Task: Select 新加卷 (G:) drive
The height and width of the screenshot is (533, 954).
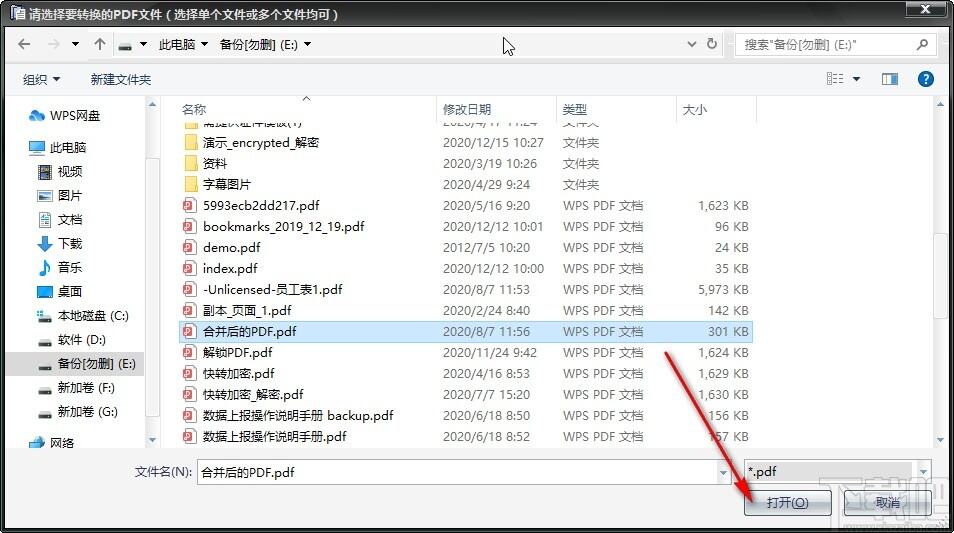Action: pos(77,412)
